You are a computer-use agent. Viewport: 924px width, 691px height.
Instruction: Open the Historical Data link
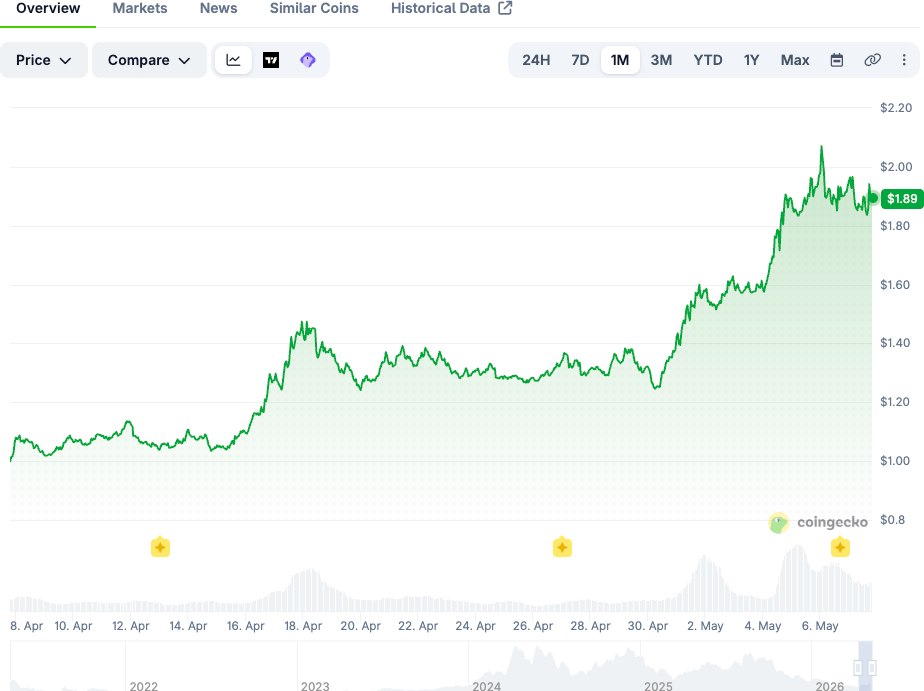pyautogui.click(x=451, y=9)
